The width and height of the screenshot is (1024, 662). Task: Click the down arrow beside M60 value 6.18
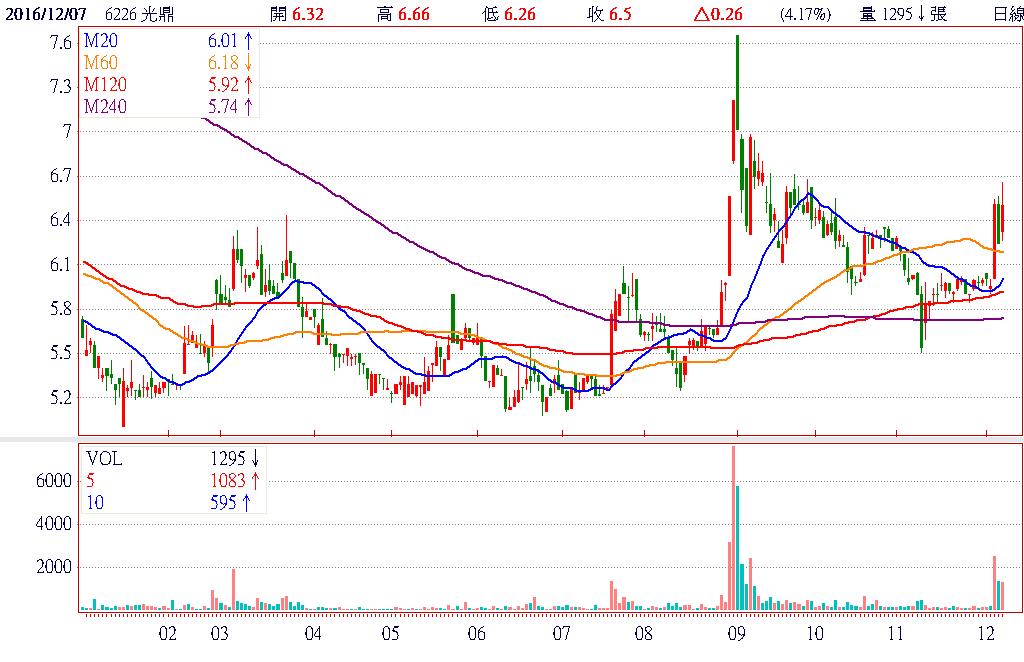pos(247,63)
